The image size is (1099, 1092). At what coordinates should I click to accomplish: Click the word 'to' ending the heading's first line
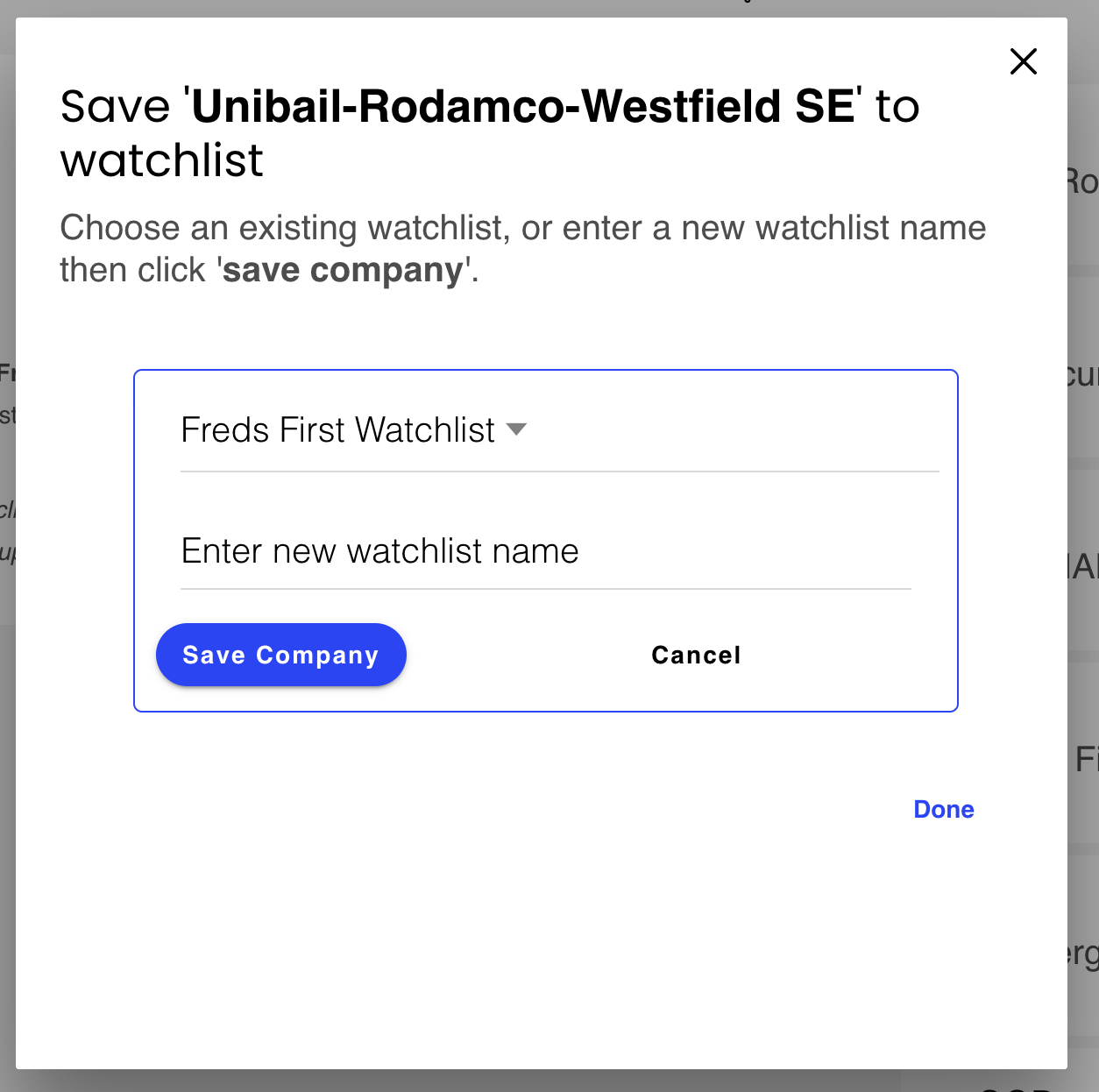897,107
